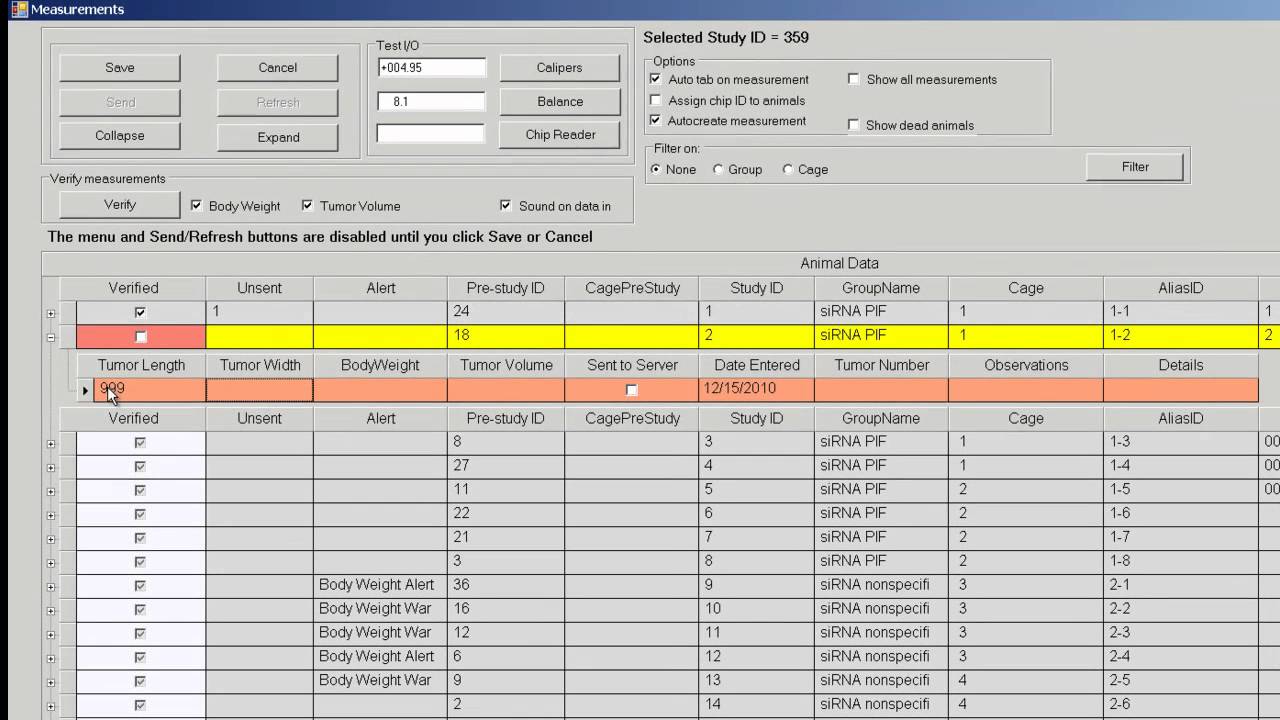Screen dimensions: 1280x720
Task: Enable Assign chip ID to animals
Action: [656, 100]
